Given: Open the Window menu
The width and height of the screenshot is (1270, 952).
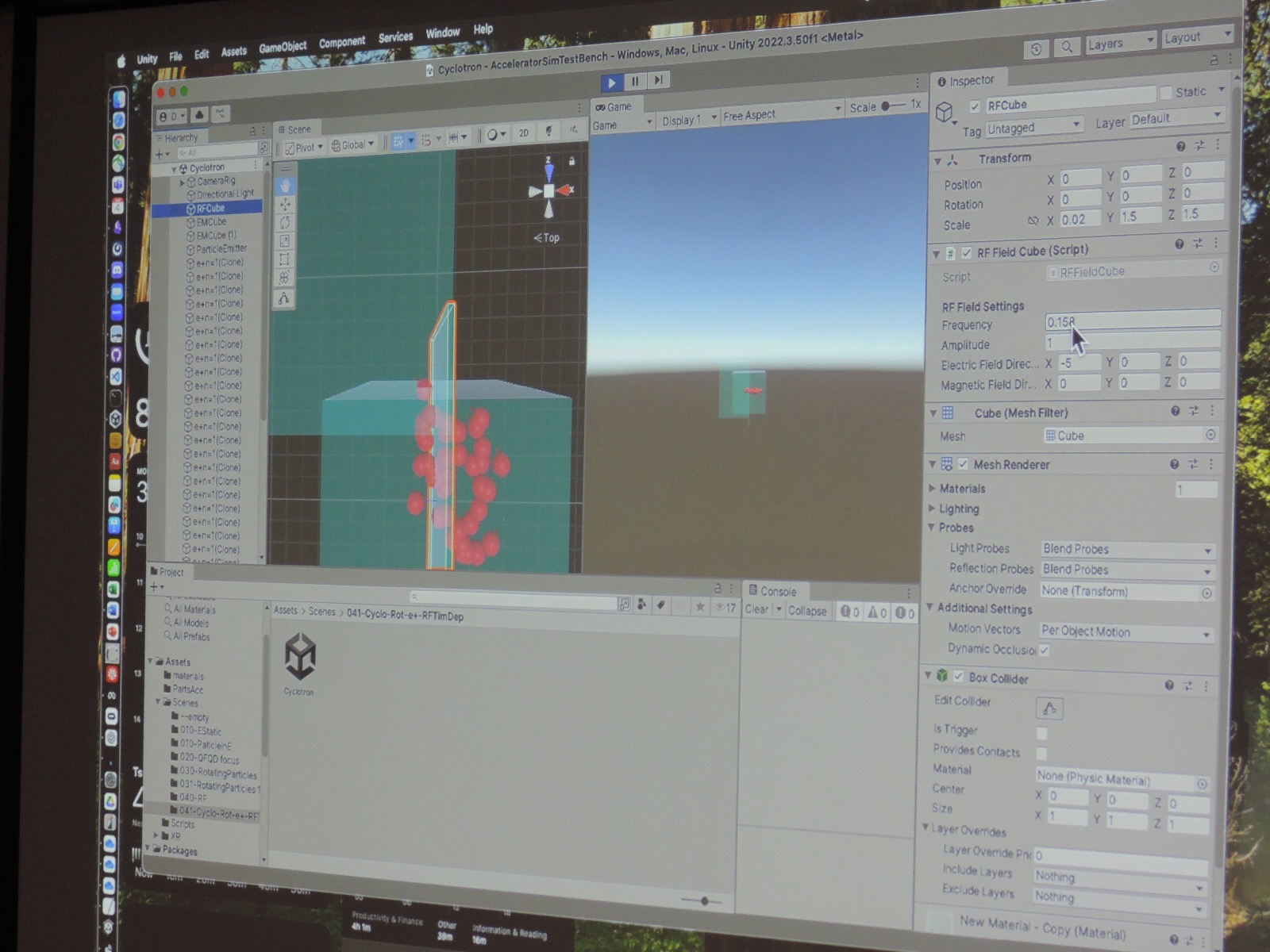Looking at the screenshot, I should pyautogui.click(x=442, y=33).
